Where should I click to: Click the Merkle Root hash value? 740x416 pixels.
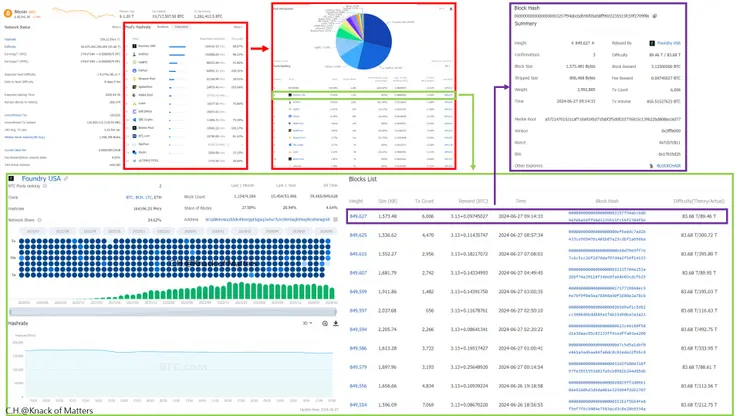pyautogui.click(x=613, y=119)
